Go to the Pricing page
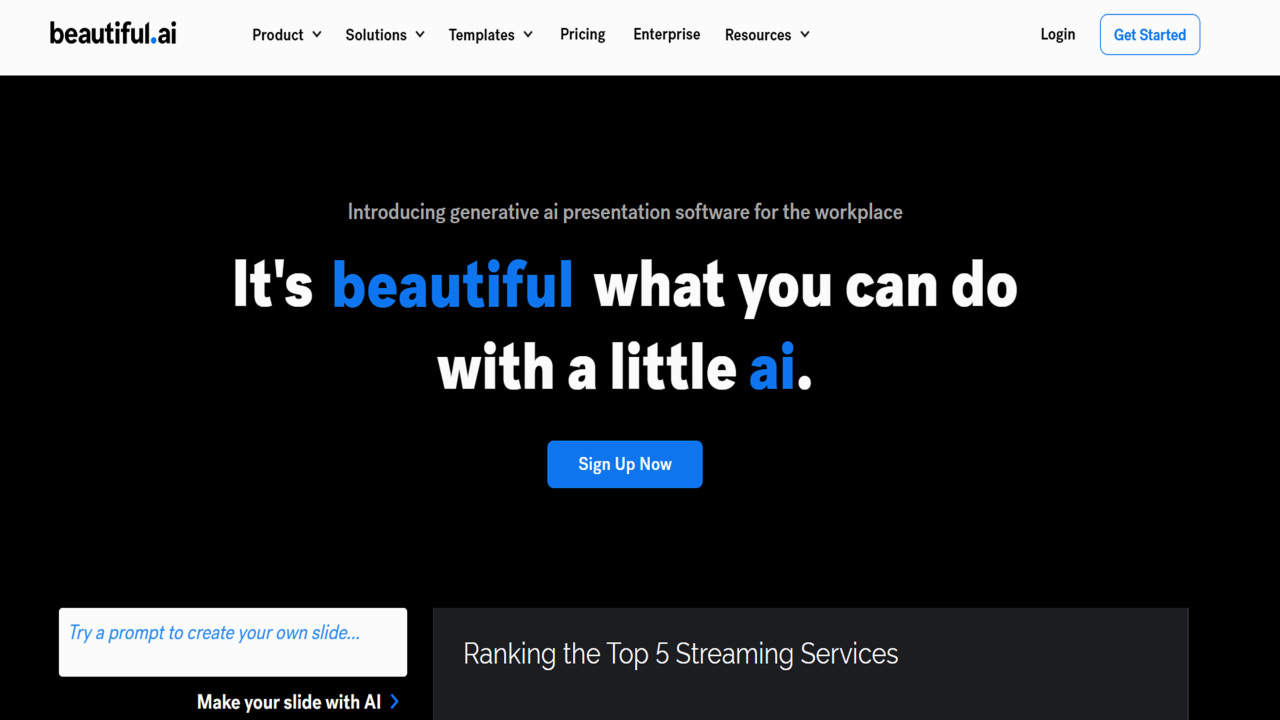 [x=583, y=35]
